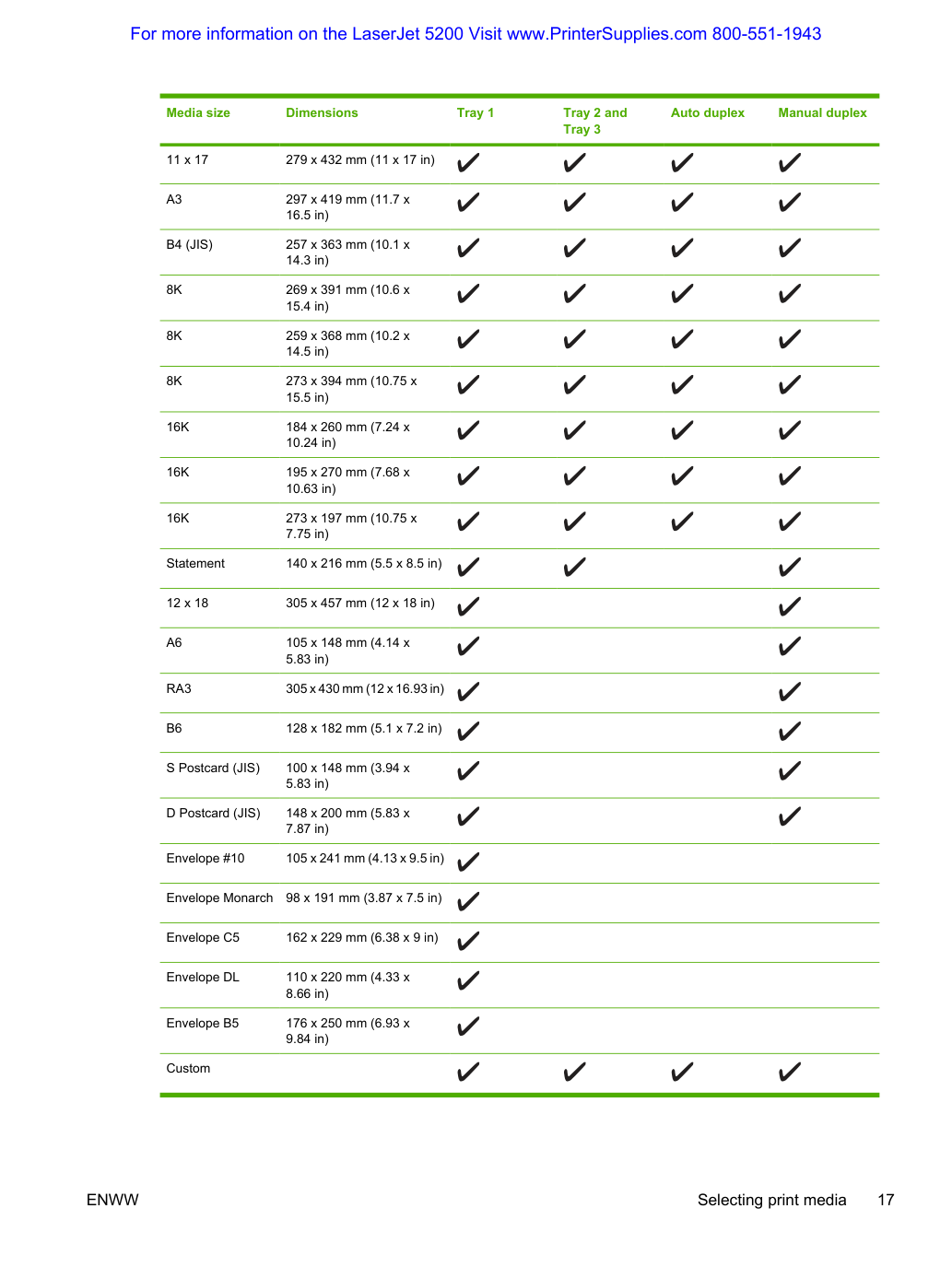Click the Selecting print media footer text
Viewport: 952px width, 1267px height.
pos(771,1200)
